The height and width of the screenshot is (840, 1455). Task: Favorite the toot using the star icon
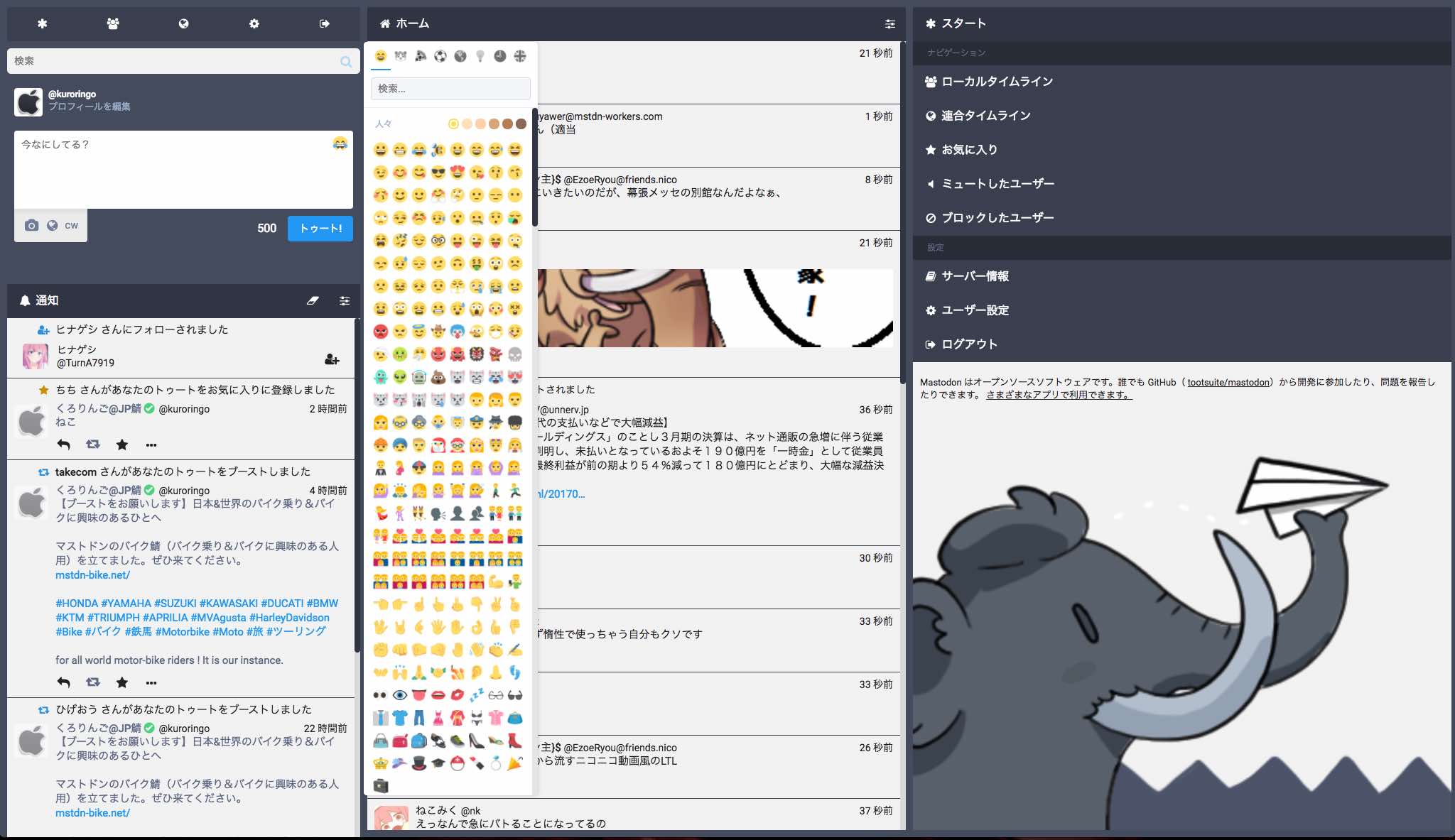[x=121, y=444]
